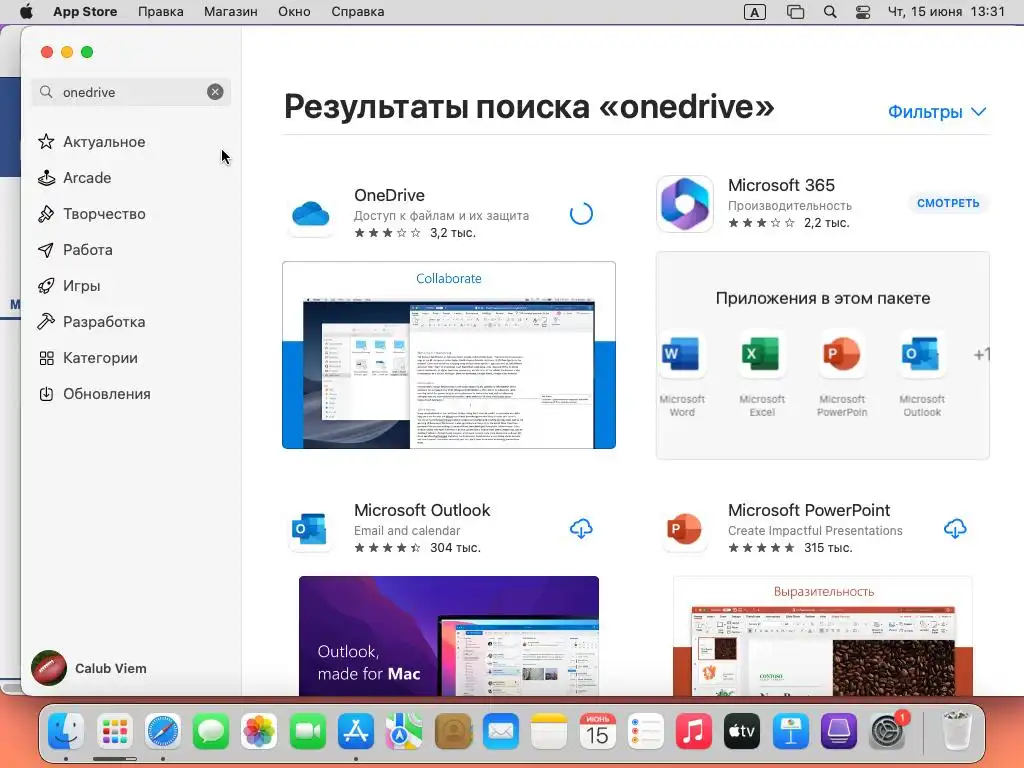Open Keynote from the dock
The width and height of the screenshot is (1024, 768).
790,731
